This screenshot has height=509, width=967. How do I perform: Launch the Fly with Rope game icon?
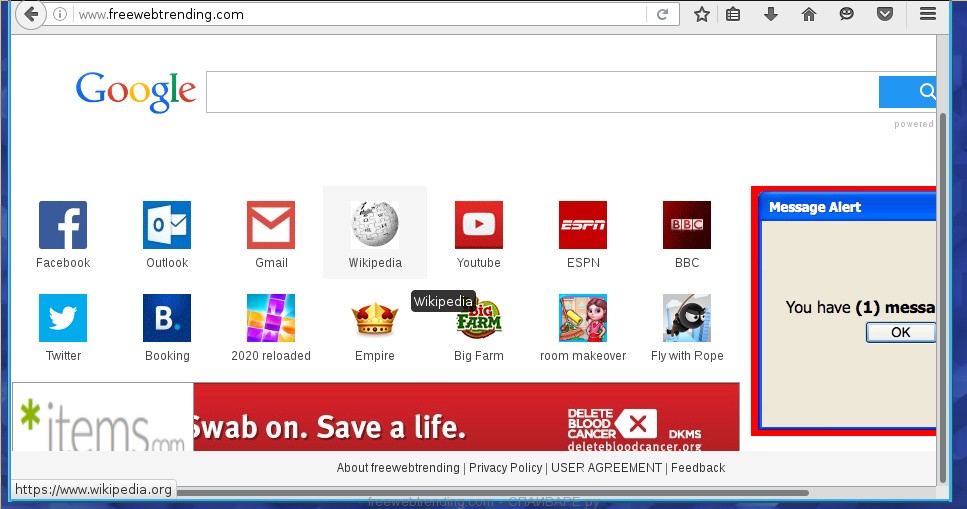(687, 318)
